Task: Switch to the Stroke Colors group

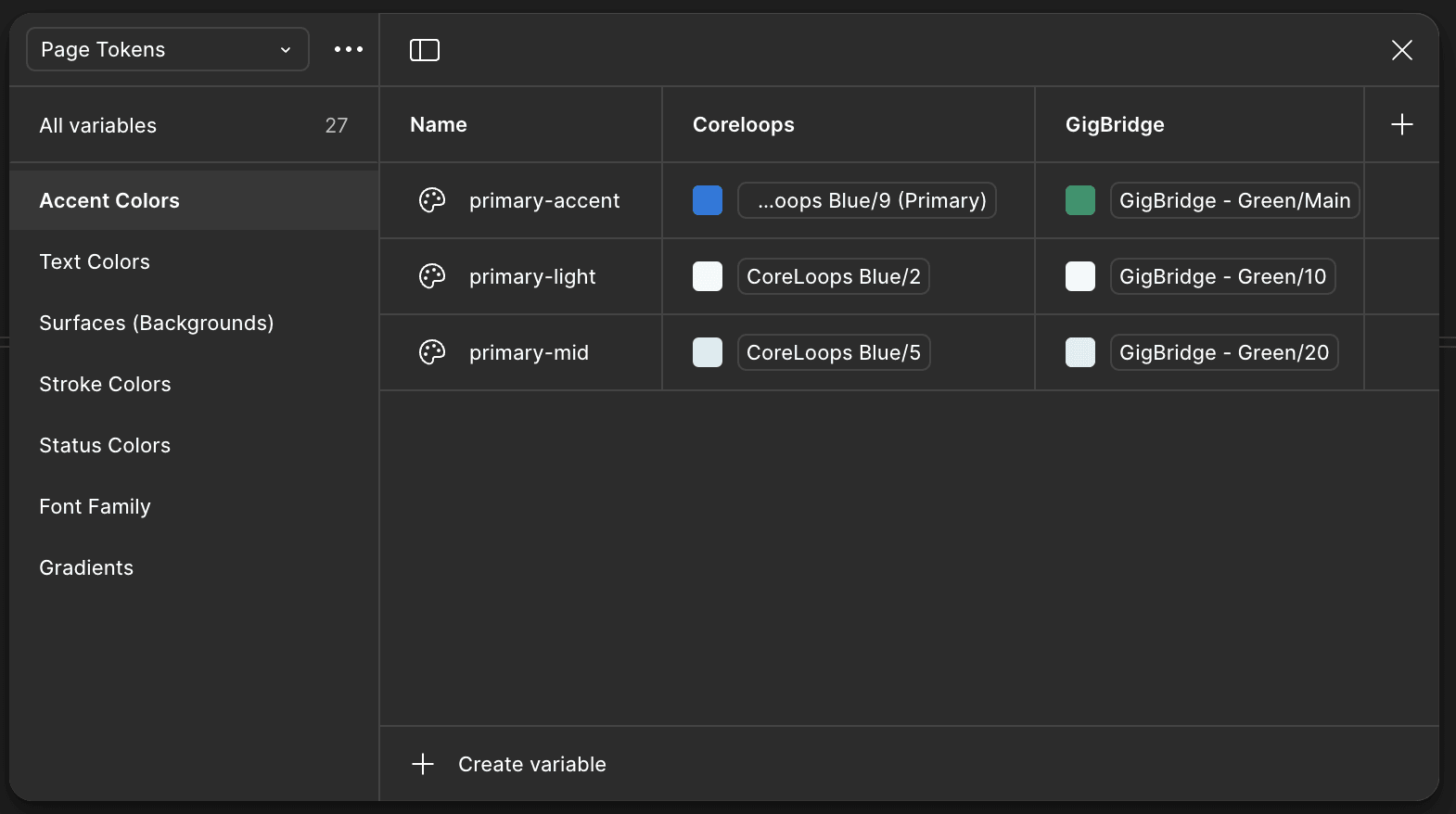Action: click(x=105, y=384)
